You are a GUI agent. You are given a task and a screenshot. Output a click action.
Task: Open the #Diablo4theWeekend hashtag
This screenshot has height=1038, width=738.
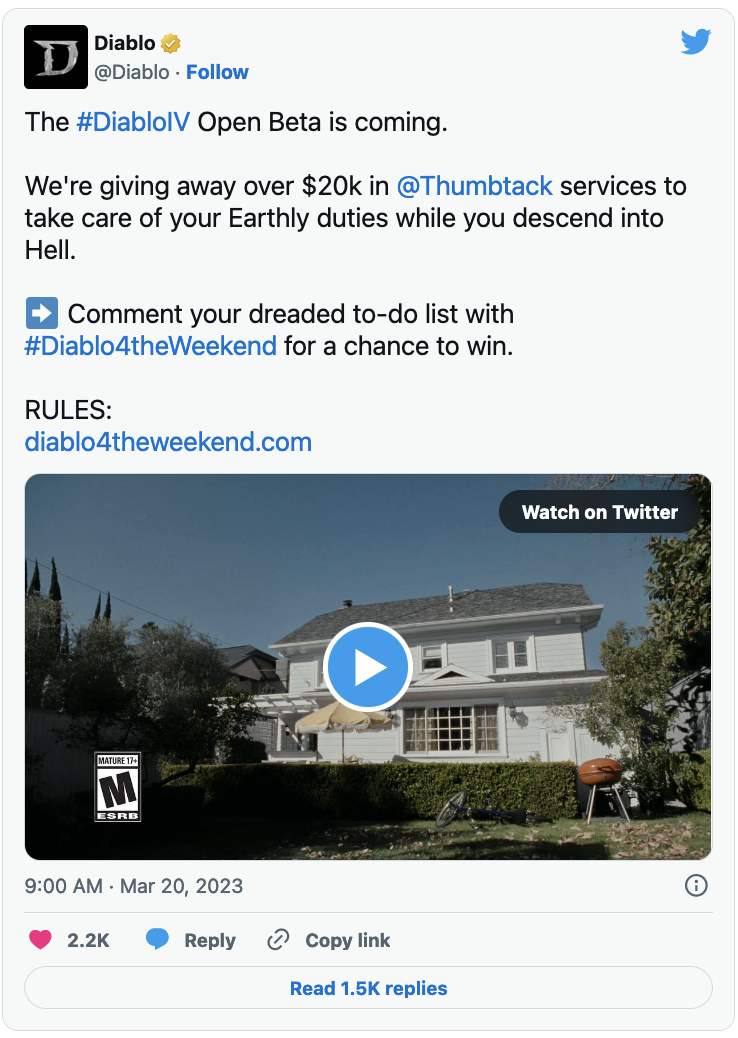(x=150, y=346)
